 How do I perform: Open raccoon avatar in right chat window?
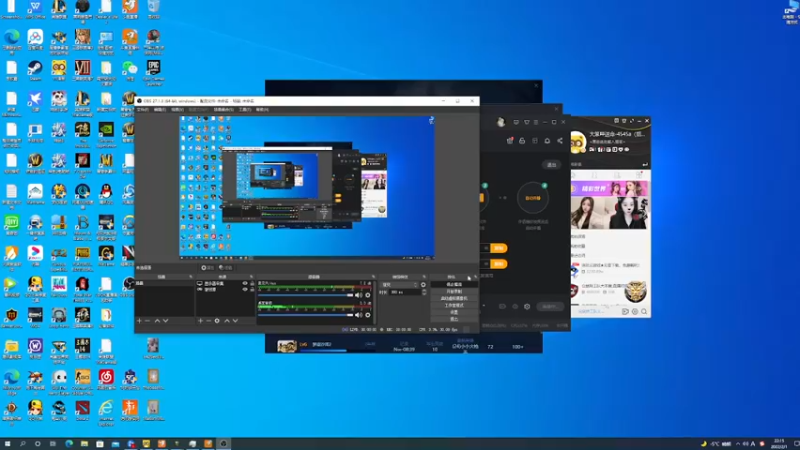(578, 141)
